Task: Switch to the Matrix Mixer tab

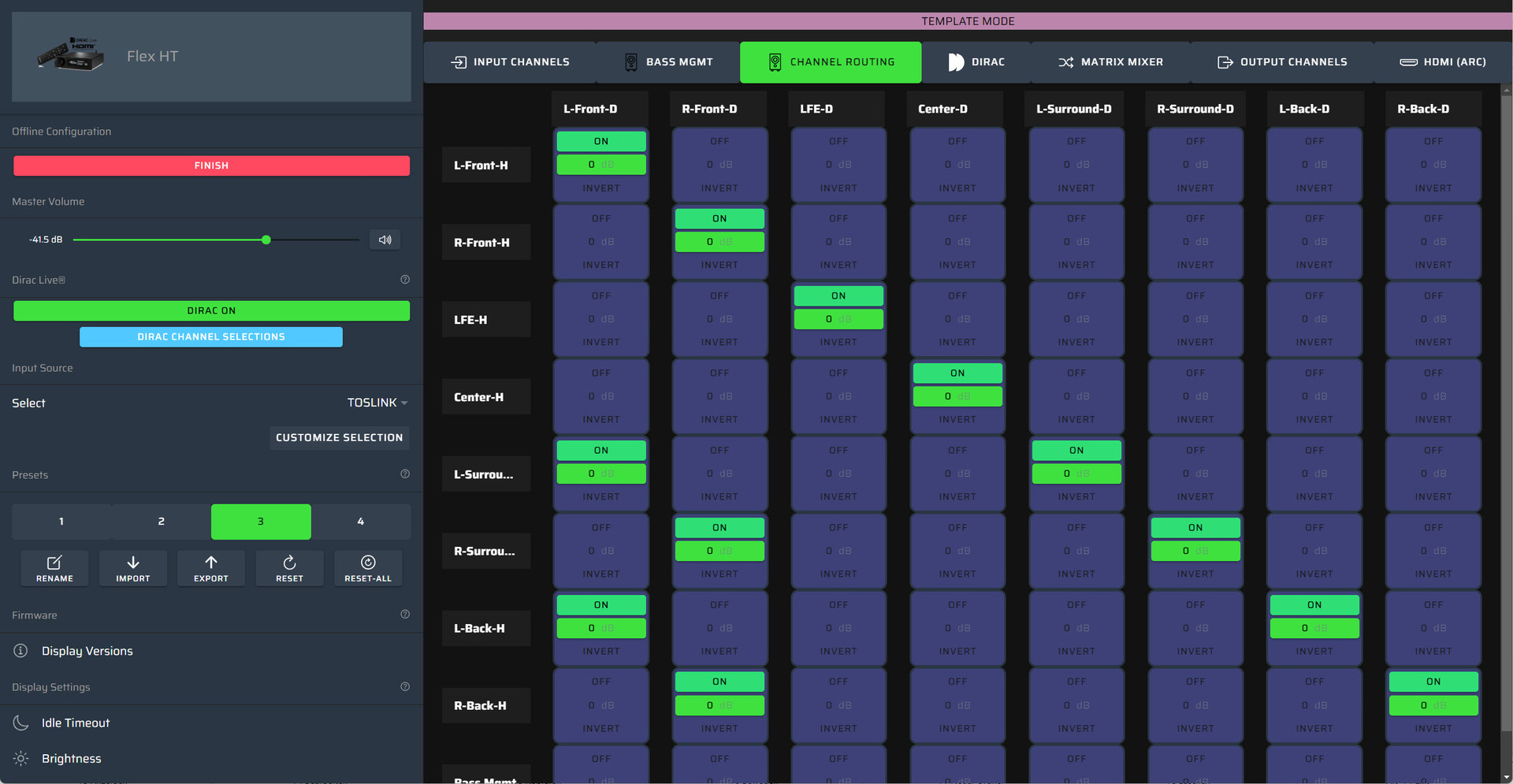Action: click(x=1110, y=62)
